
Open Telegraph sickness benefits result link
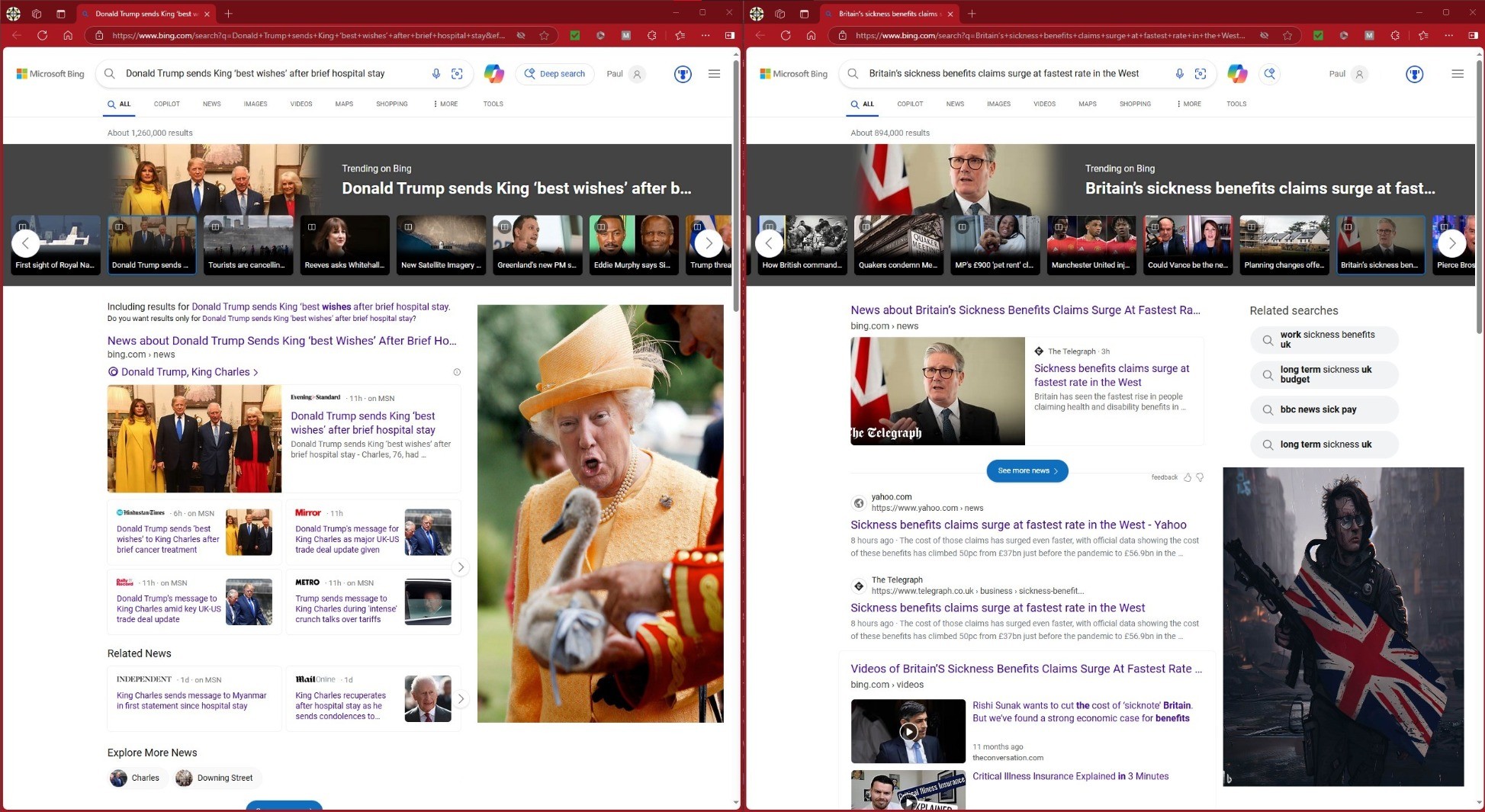tap(998, 608)
